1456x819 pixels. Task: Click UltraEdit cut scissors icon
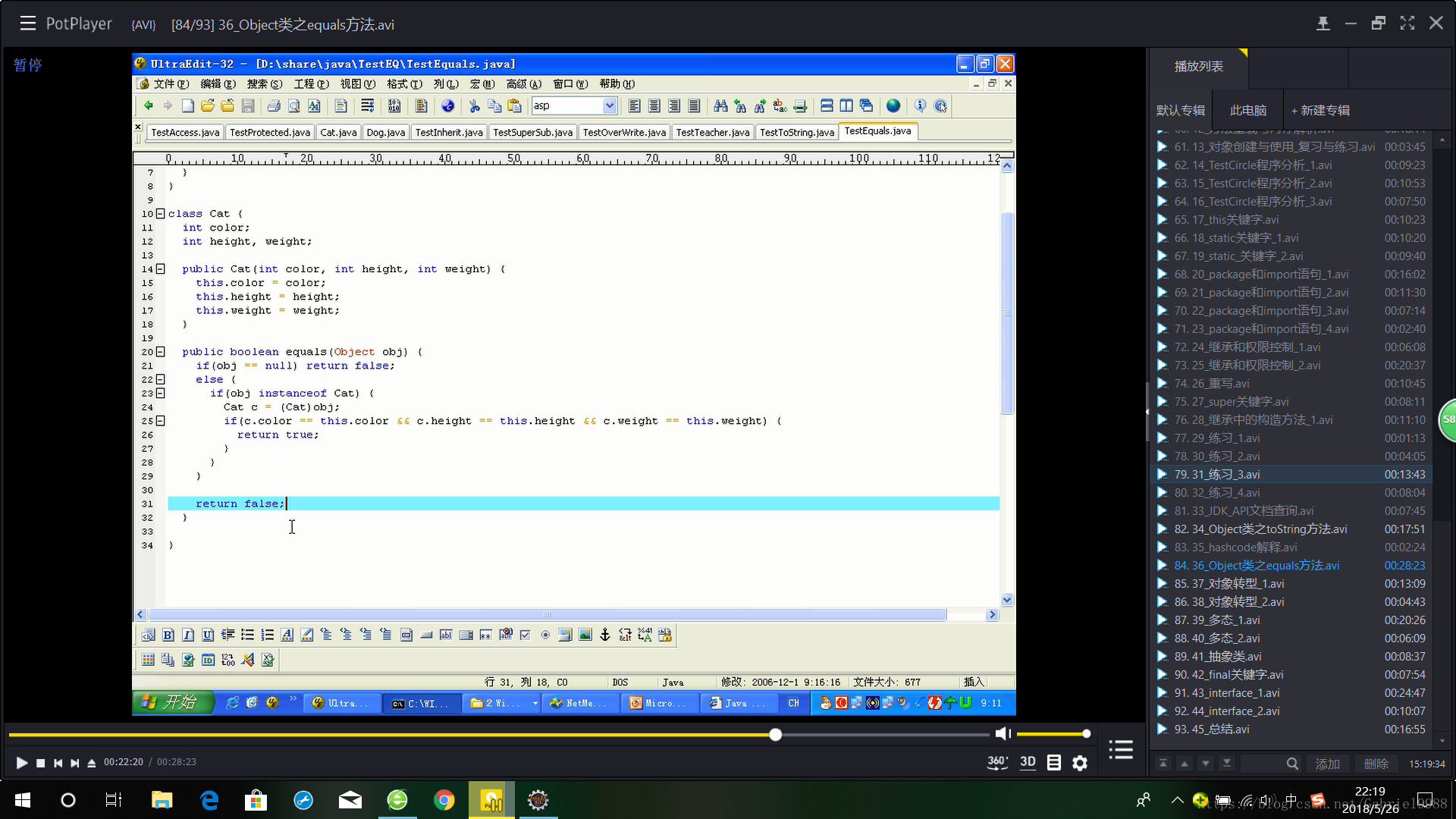tap(475, 106)
